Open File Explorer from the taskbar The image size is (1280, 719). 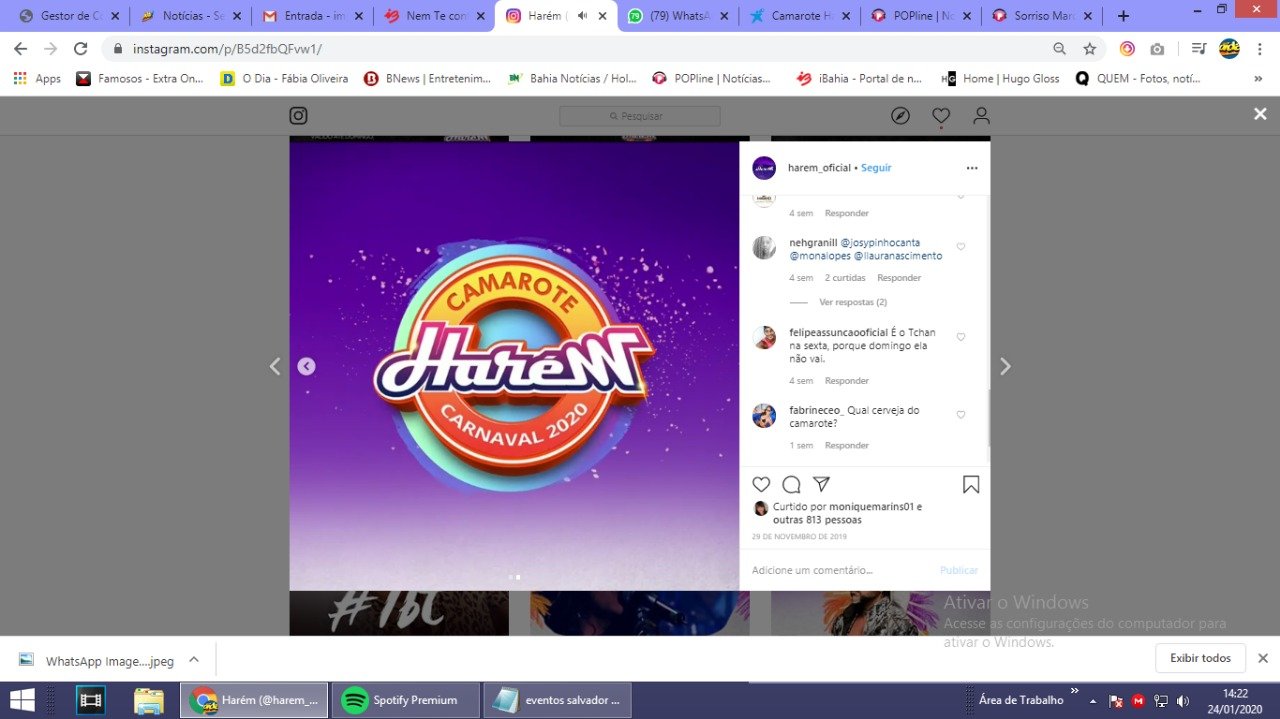coord(149,700)
